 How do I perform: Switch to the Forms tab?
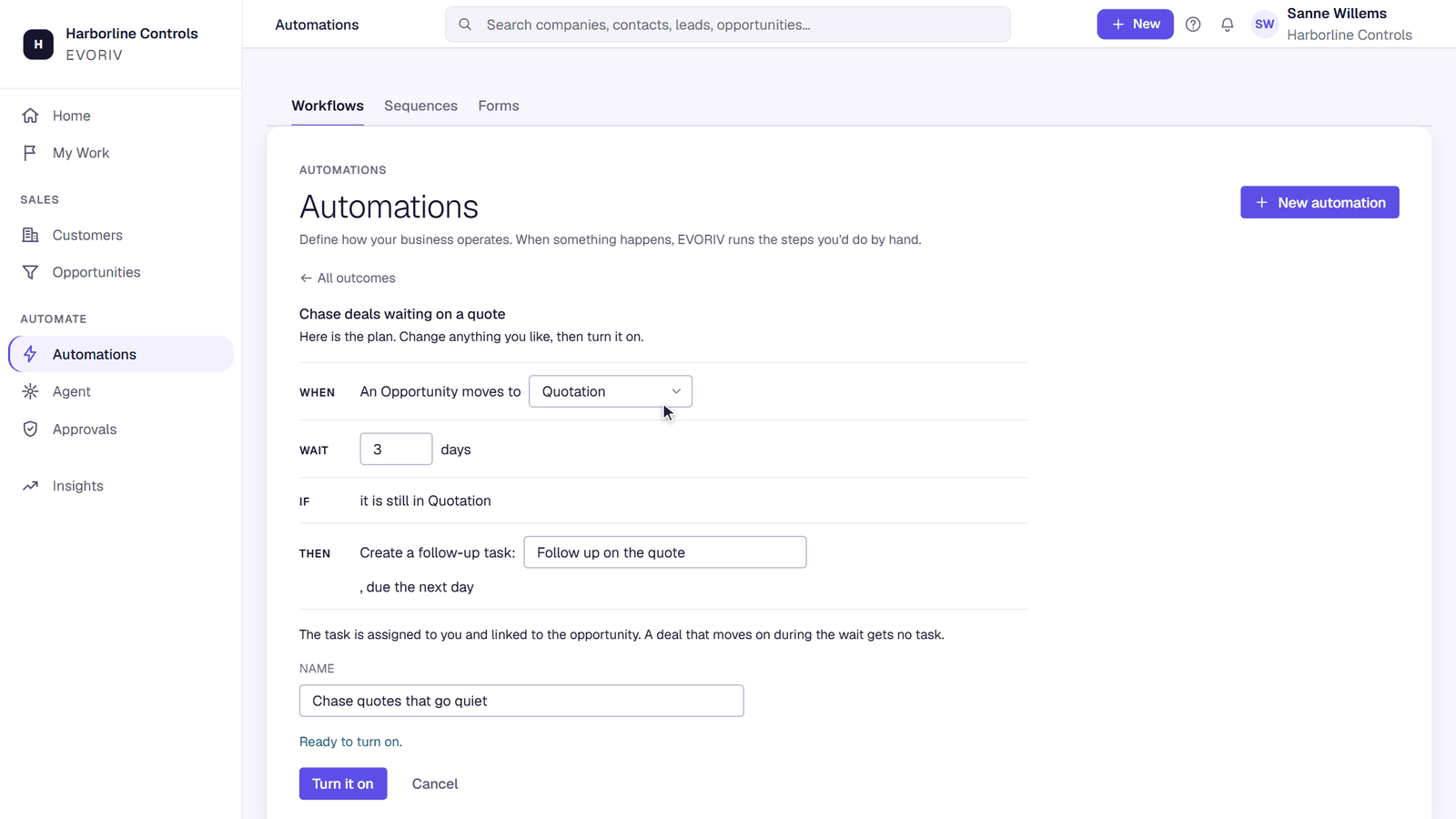pyautogui.click(x=499, y=106)
